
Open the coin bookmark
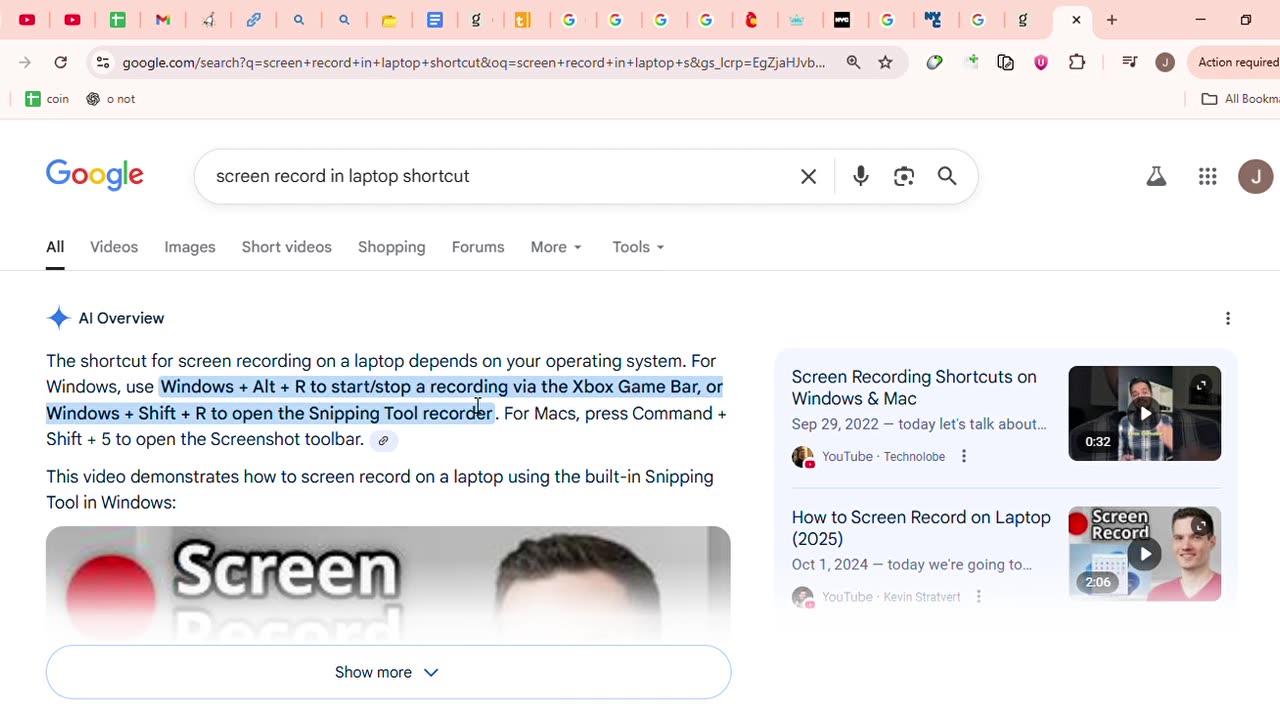tap(48, 99)
